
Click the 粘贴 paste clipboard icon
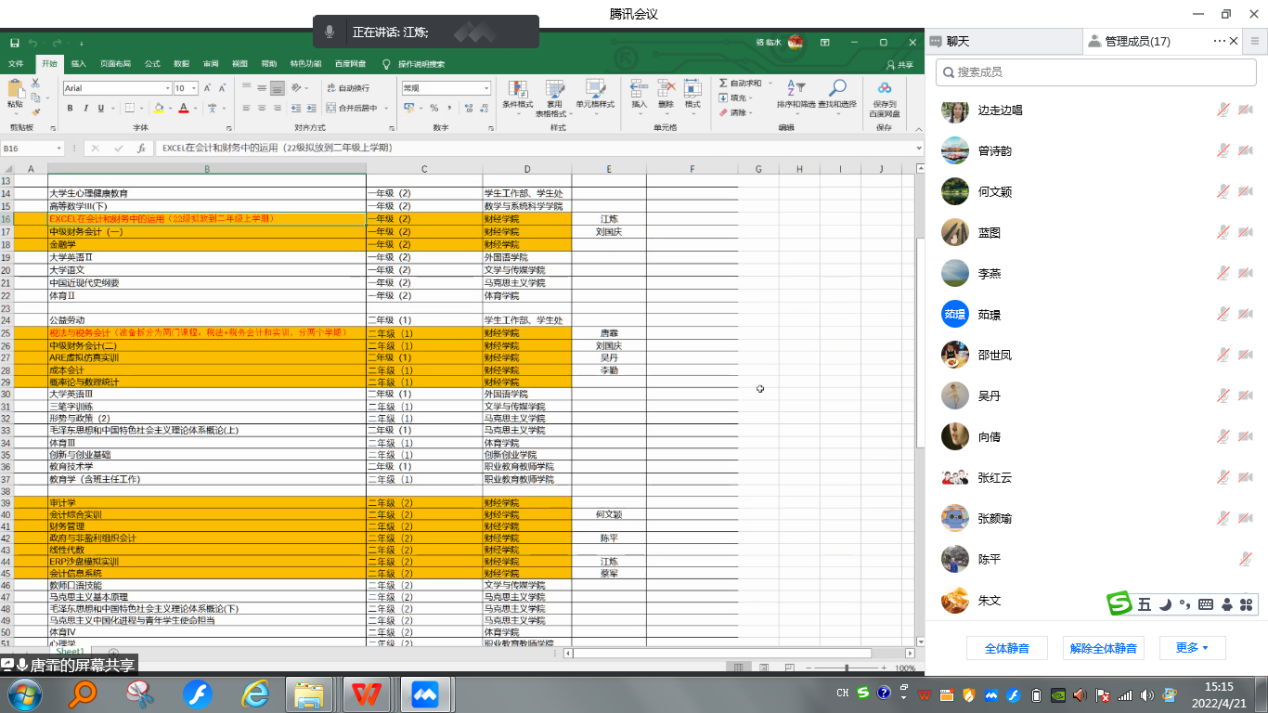pyautogui.click(x=15, y=90)
